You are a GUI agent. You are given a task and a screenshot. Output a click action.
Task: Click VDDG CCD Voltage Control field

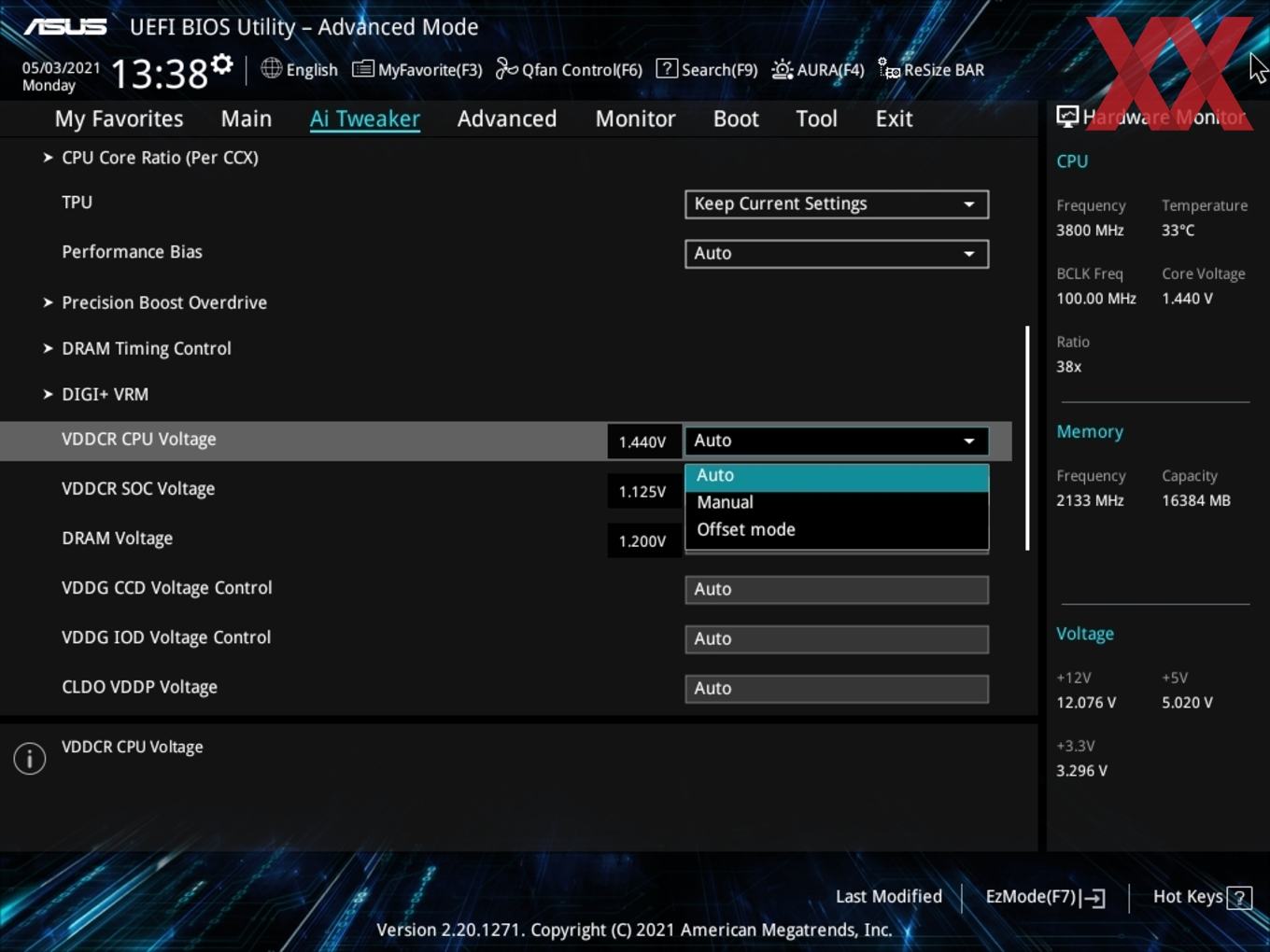[x=837, y=590]
